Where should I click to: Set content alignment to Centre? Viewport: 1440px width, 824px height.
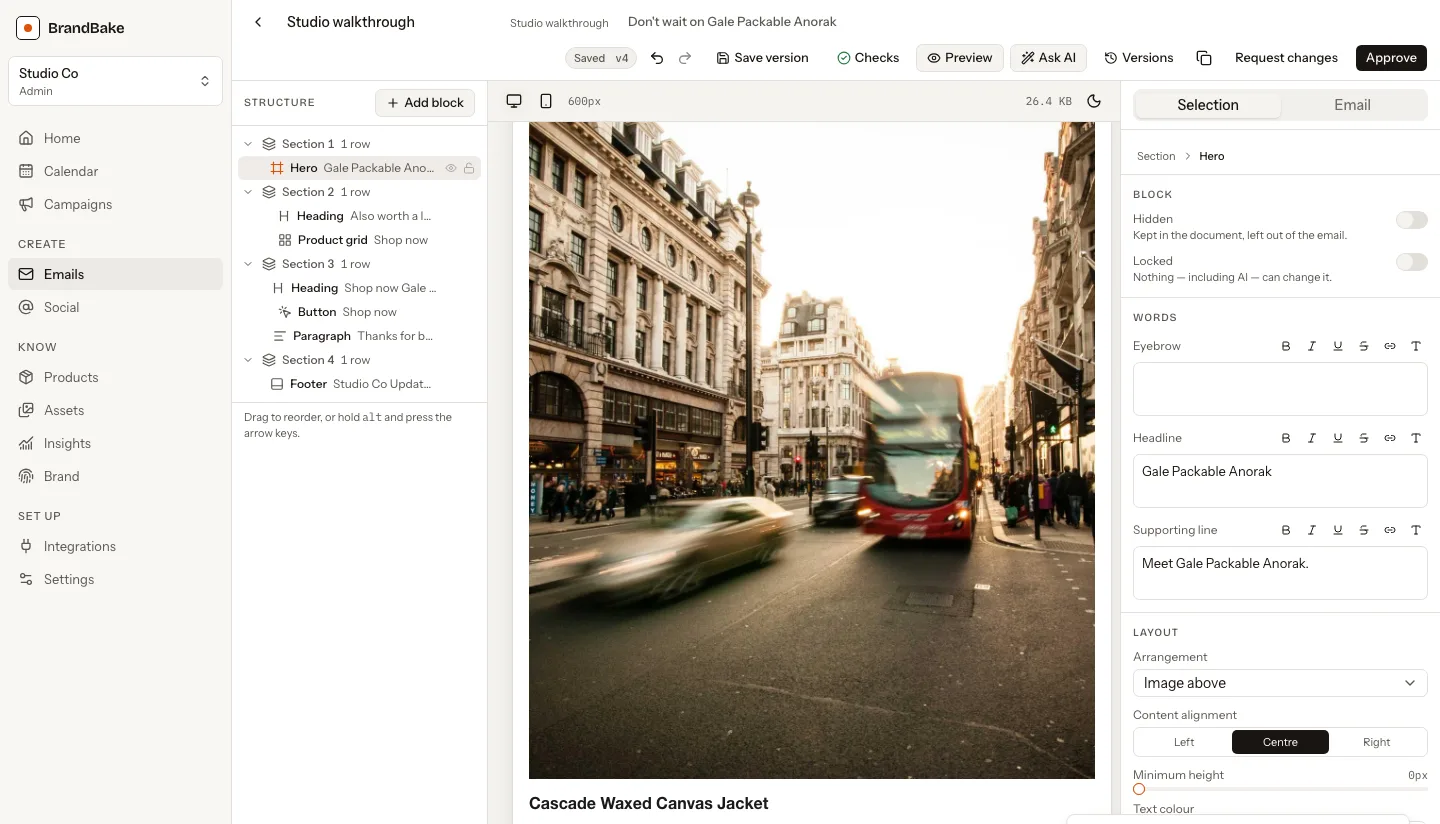pos(1280,742)
